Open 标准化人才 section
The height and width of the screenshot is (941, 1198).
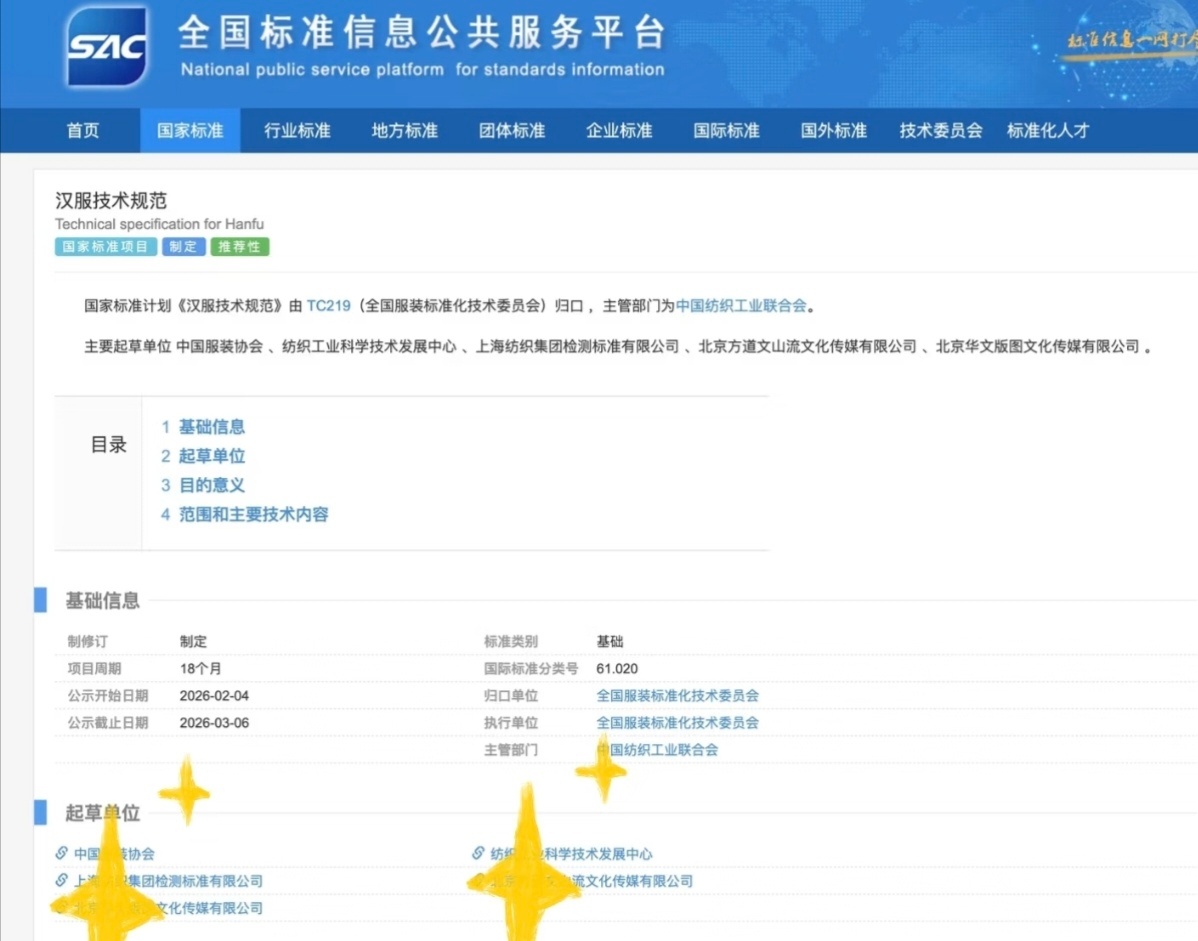click(1047, 131)
